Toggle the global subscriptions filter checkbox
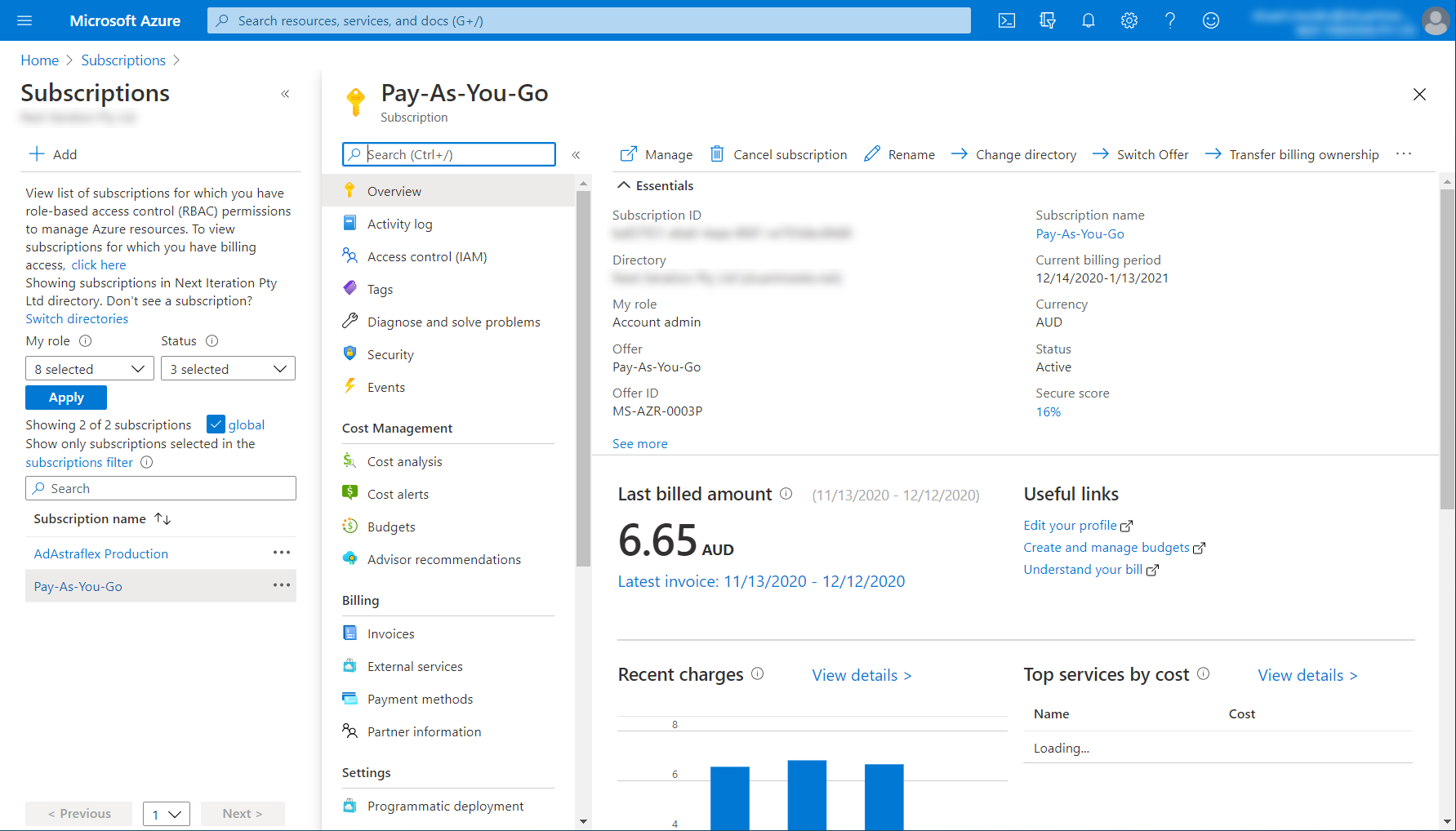This screenshot has width=1456, height=831. coord(216,424)
